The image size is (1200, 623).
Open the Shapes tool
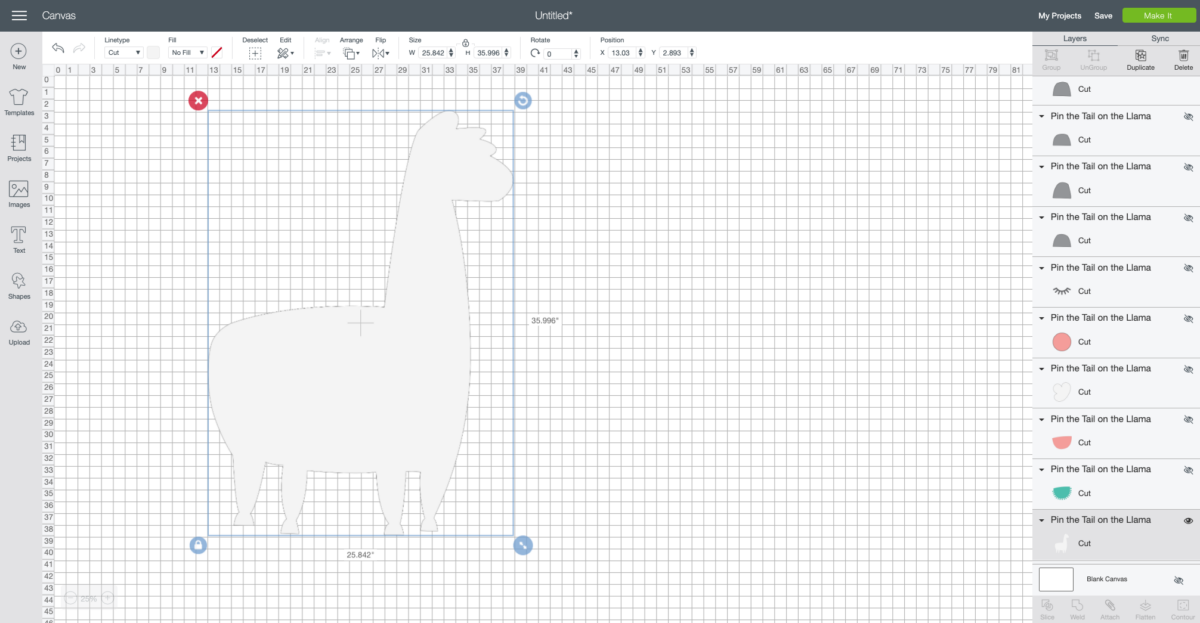coord(18,281)
